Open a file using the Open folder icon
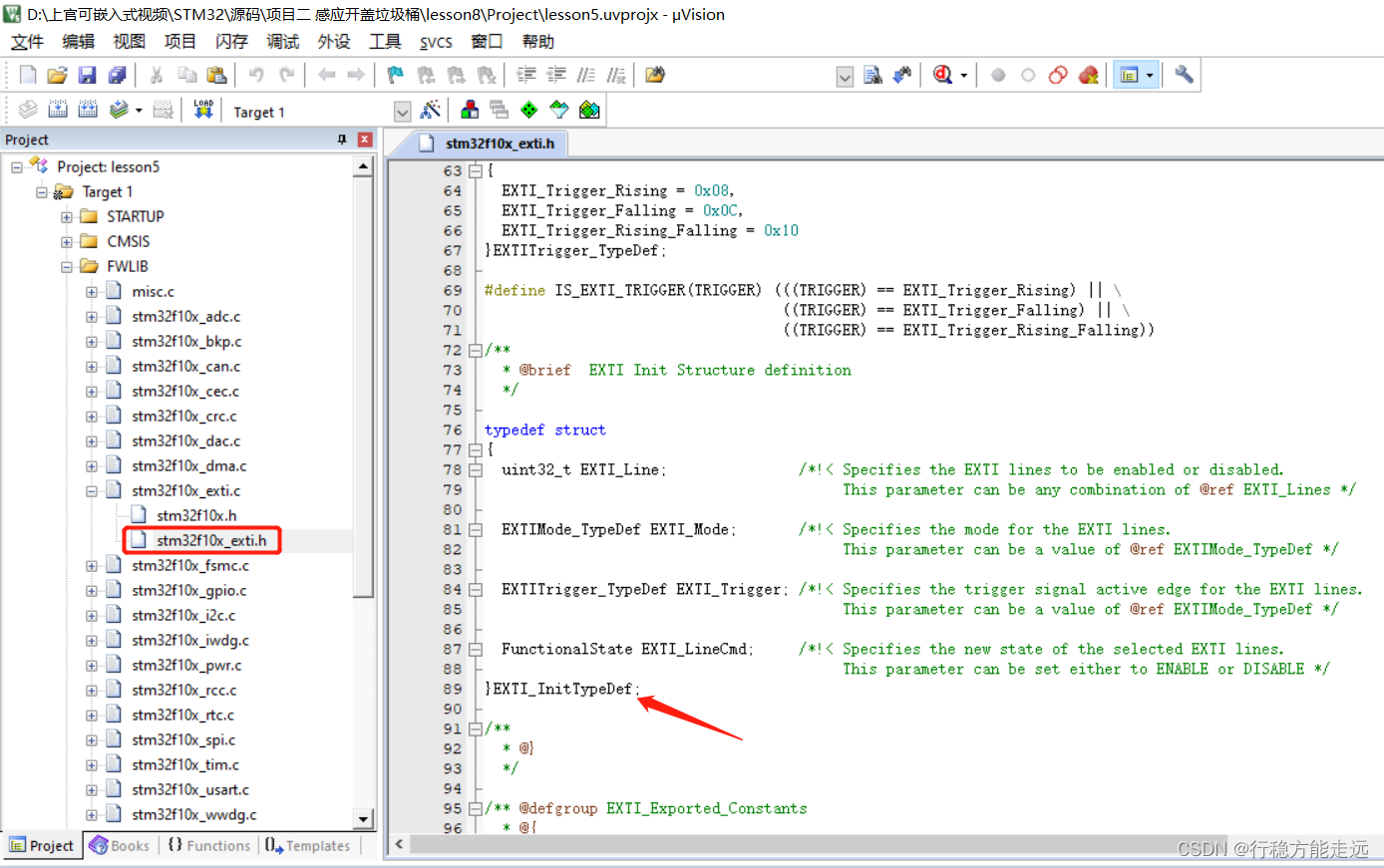Viewport: 1384px width, 868px height. (x=58, y=75)
